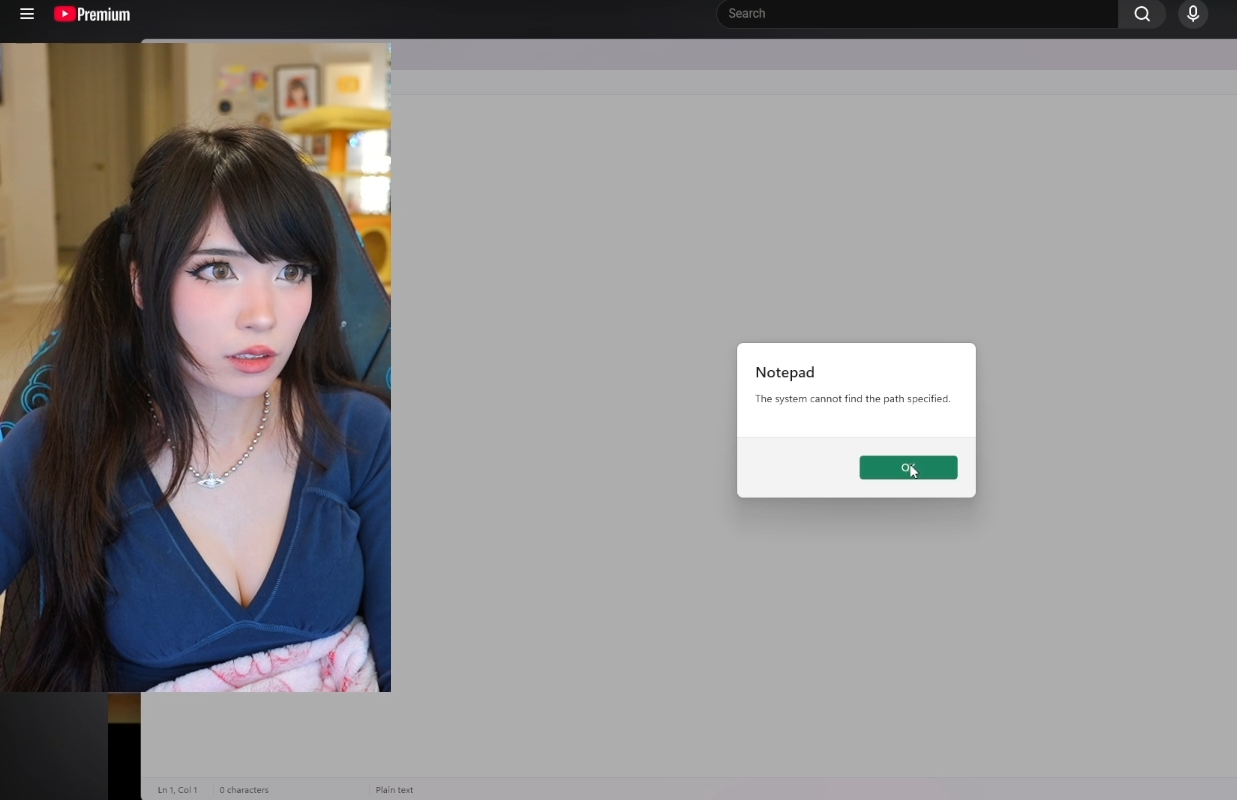This screenshot has width=1237, height=800.
Task: Focus the YouTube search field
Action: point(917,14)
